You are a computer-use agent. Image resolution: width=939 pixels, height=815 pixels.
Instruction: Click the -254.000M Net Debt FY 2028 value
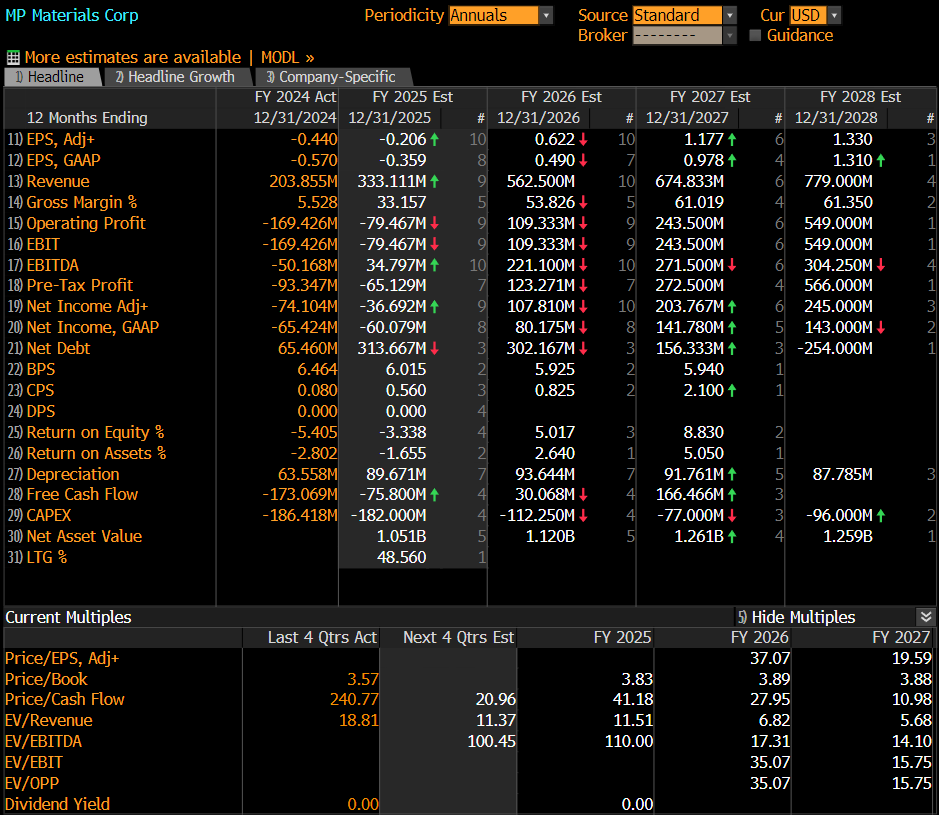[835, 349]
